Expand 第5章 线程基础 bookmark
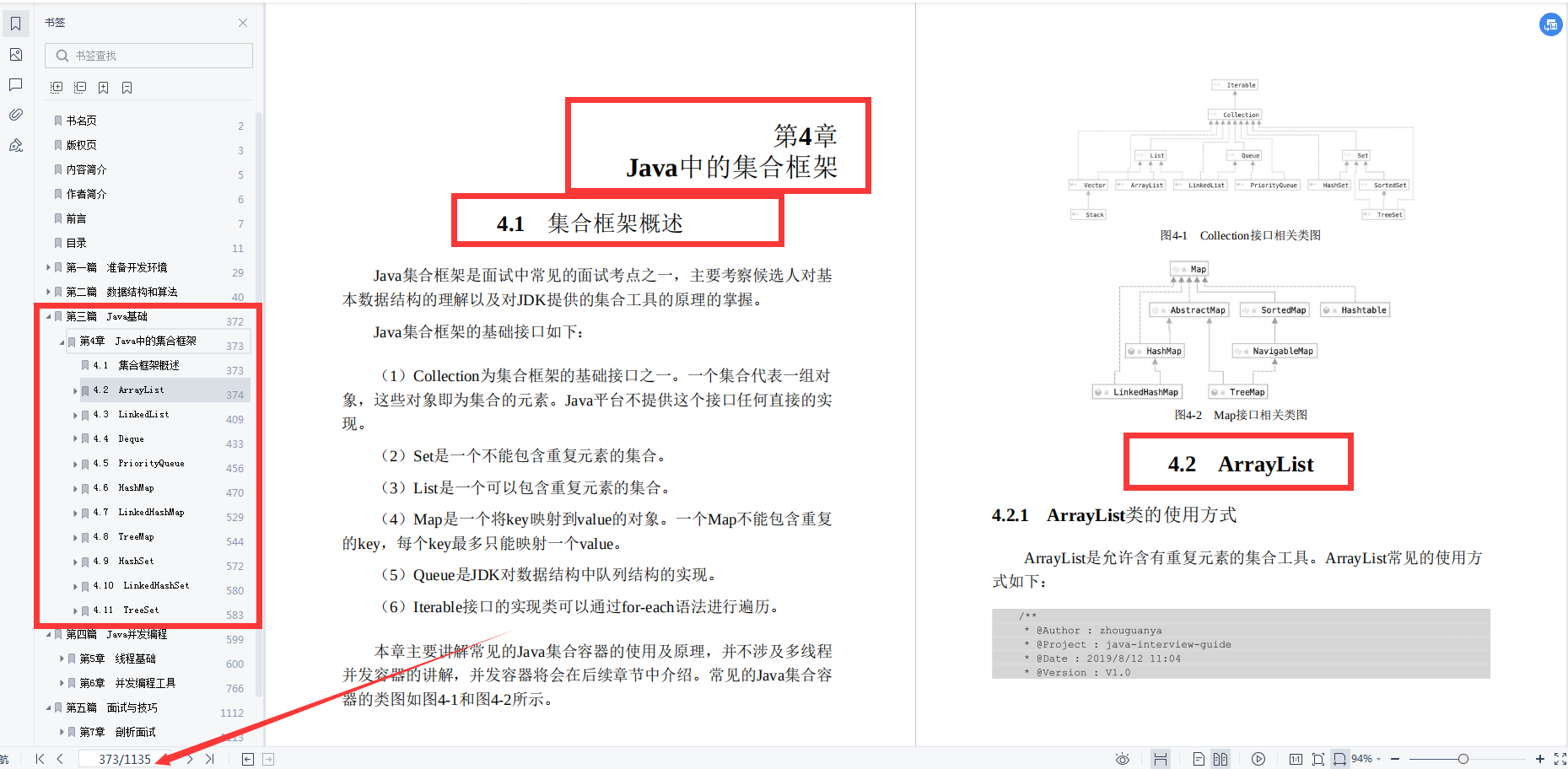 tap(62, 659)
